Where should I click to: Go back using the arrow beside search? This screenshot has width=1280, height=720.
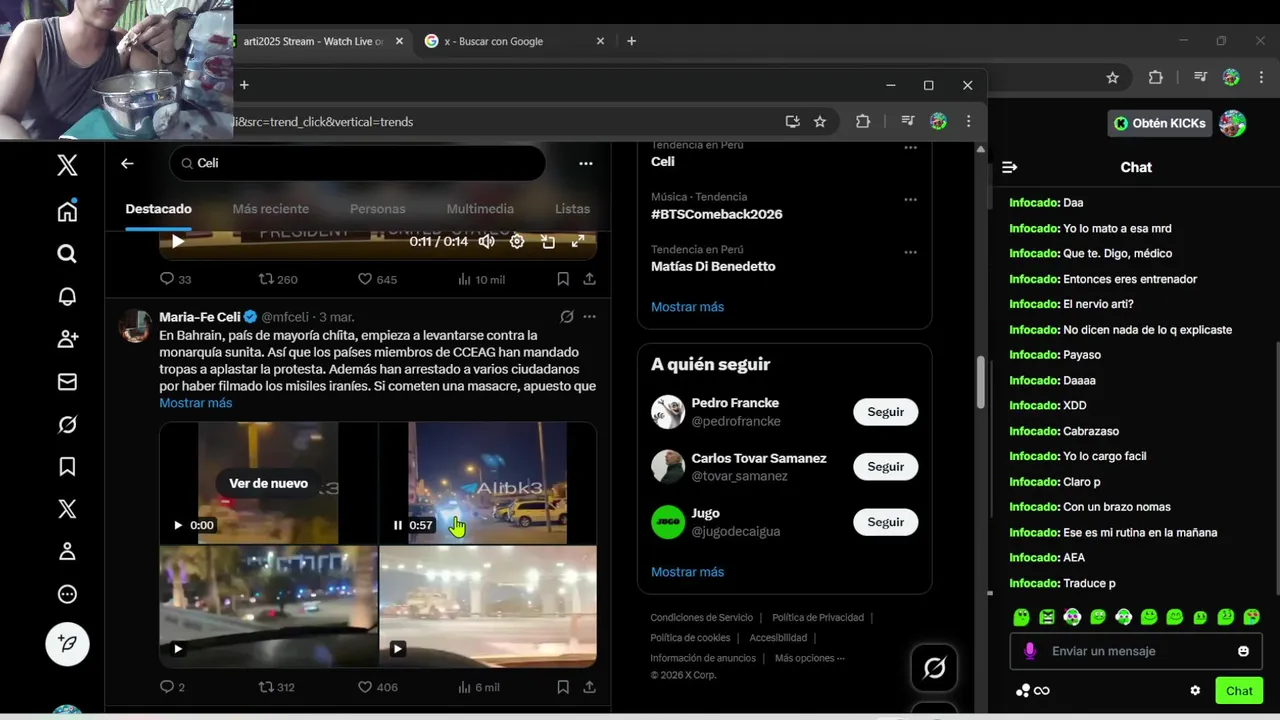pos(127,163)
